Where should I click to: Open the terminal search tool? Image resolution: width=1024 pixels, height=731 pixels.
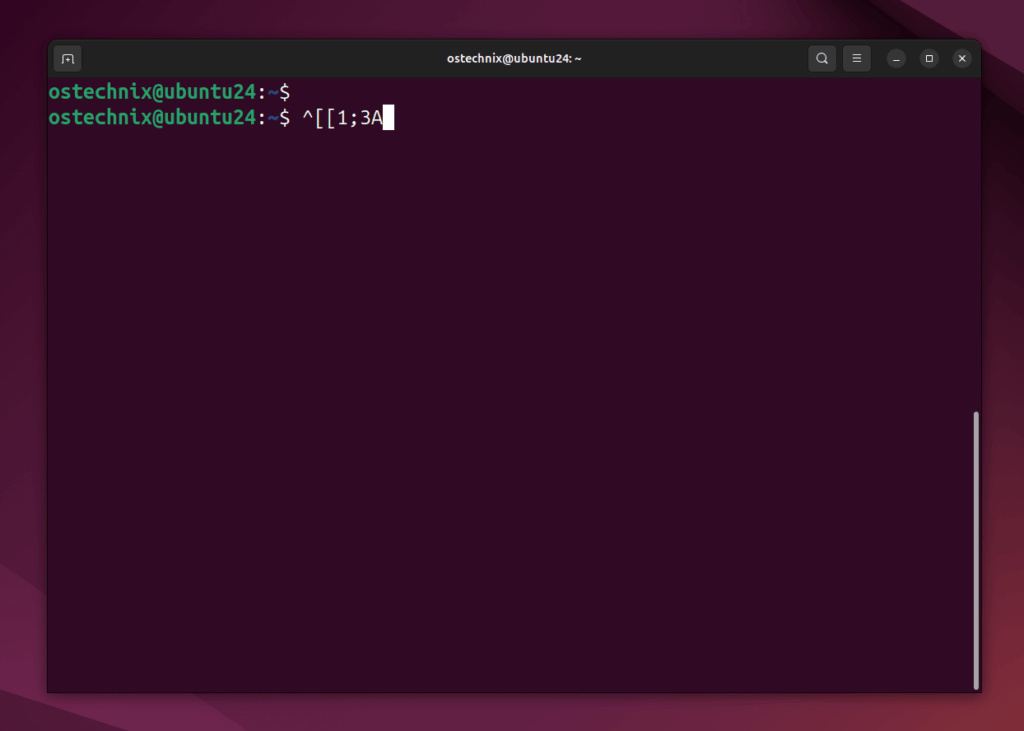pos(822,59)
